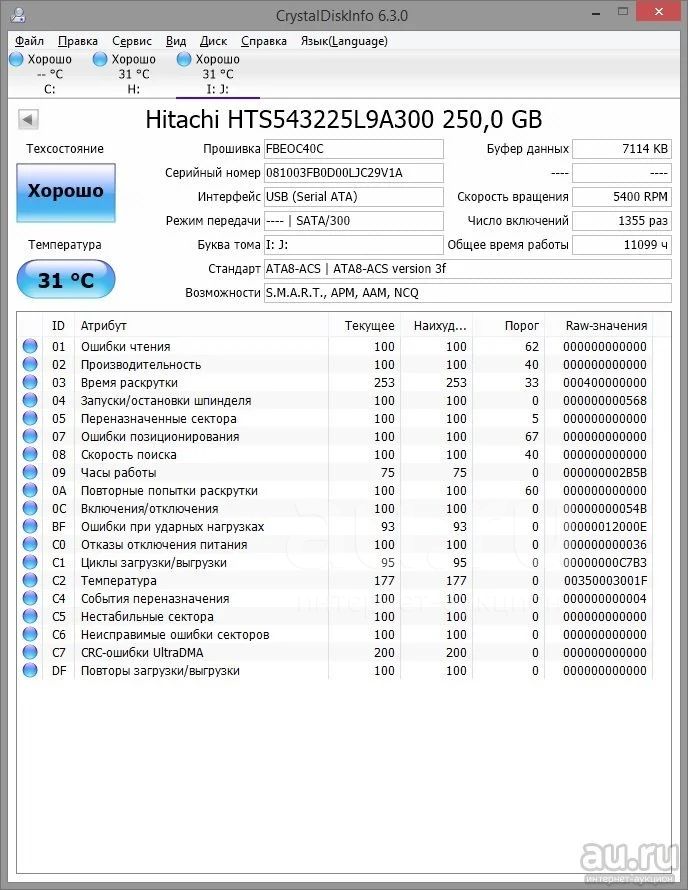This screenshot has width=688, height=890.
Task: Click the Атрибут column header
Action: click(x=200, y=326)
